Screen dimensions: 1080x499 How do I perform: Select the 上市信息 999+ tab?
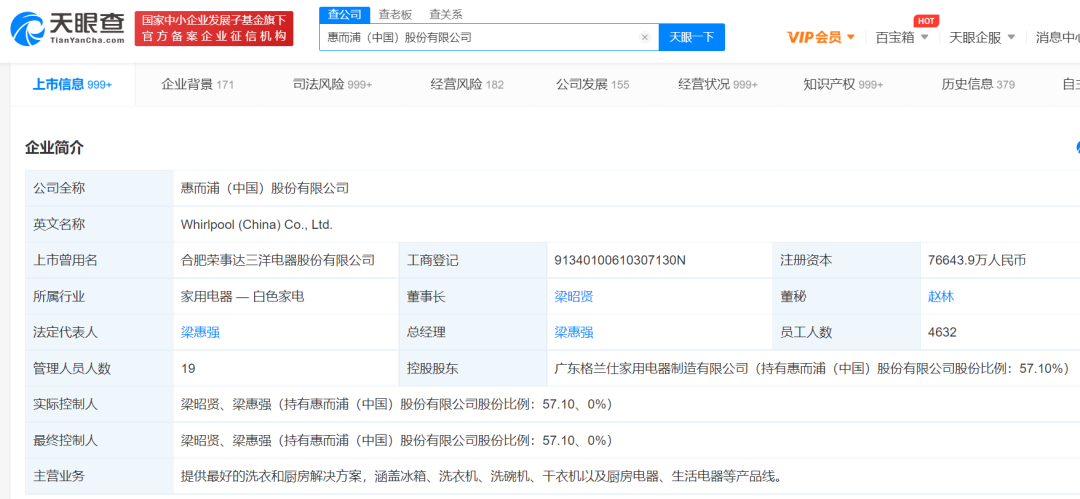(72, 85)
